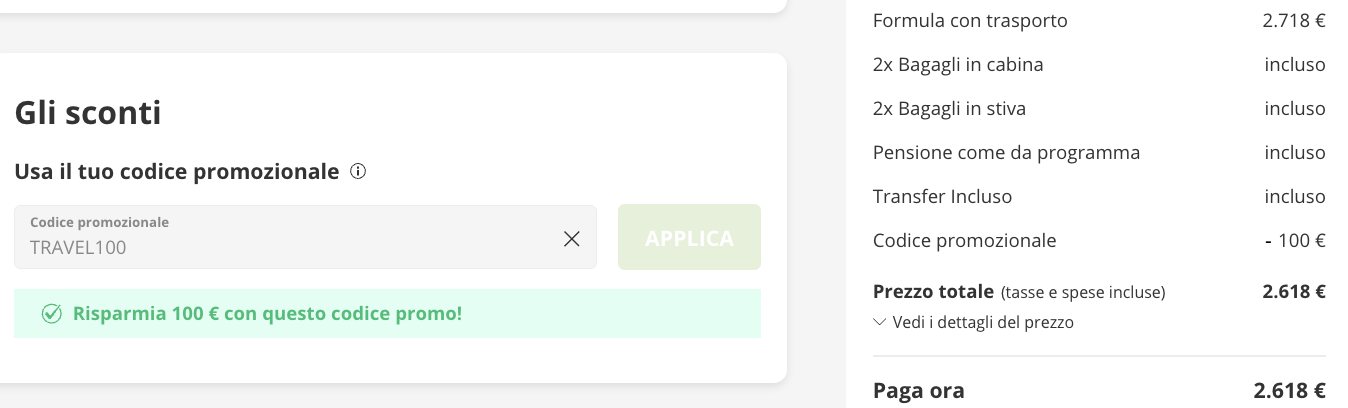Click the 'Paga ora' 2.618 € amount
Viewport: 1348px width, 408px height.
(1290, 390)
